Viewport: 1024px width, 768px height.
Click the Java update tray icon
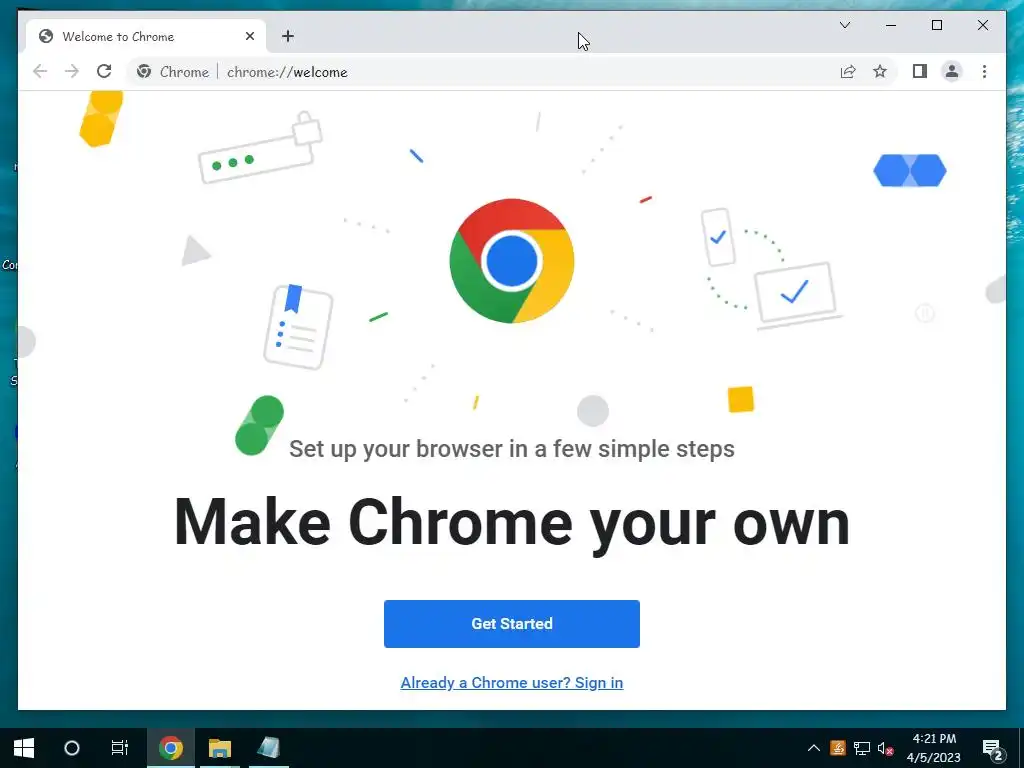(838, 748)
